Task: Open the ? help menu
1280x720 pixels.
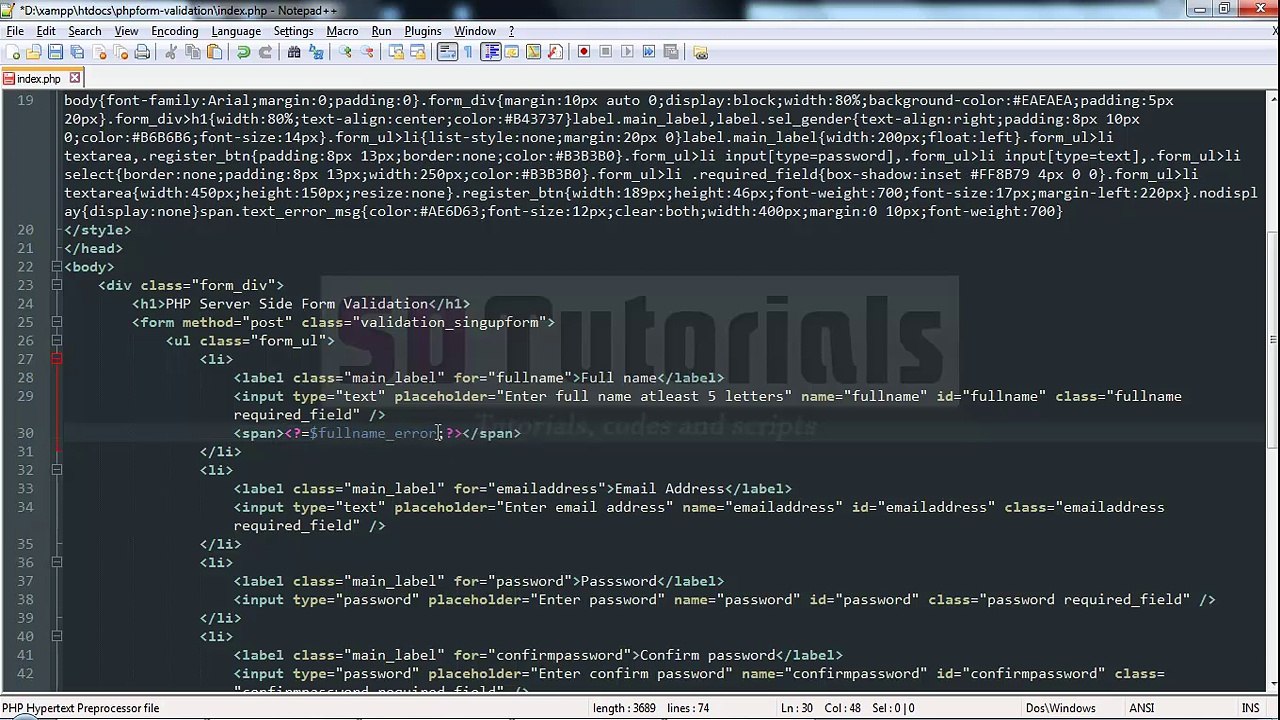Action: pyautogui.click(x=511, y=31)
